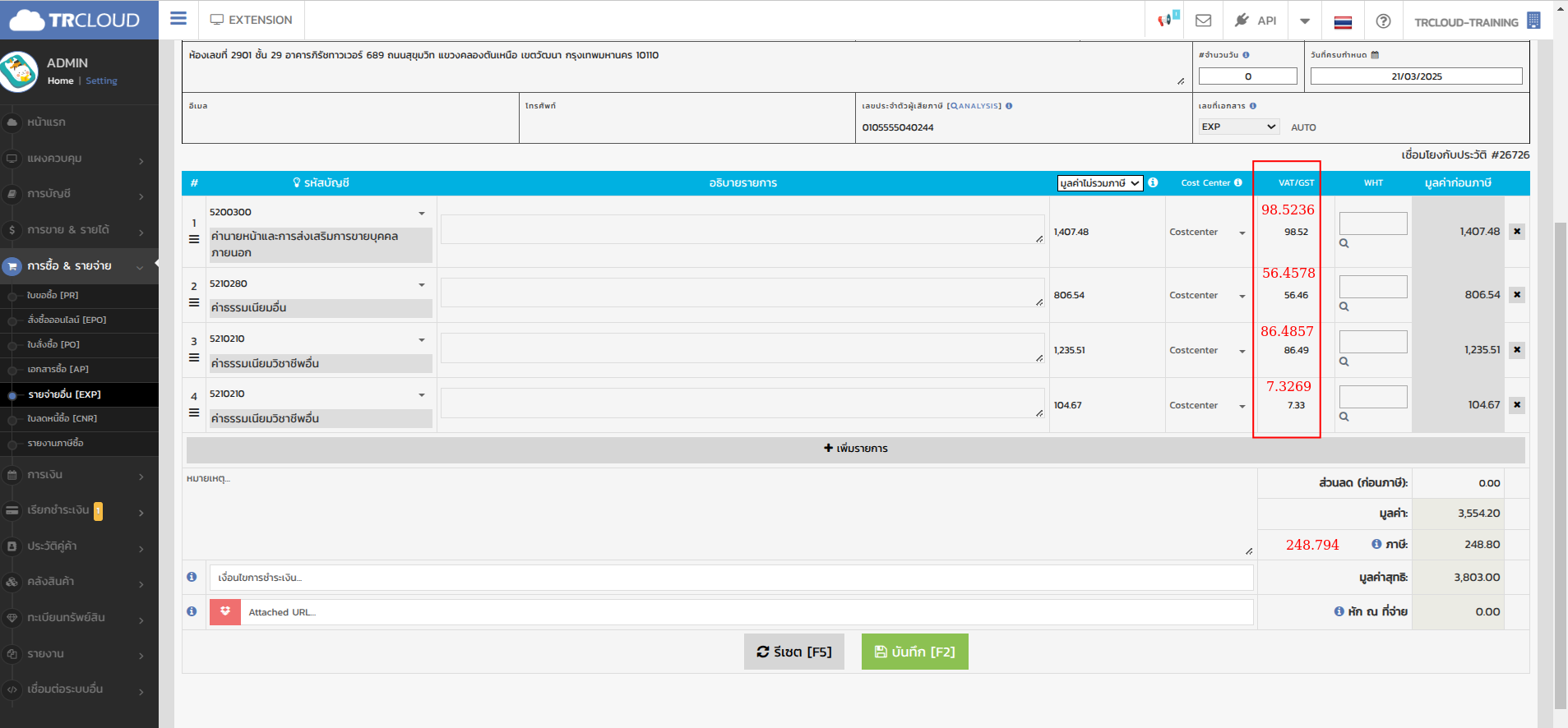Open เชื่อมต่อระบบอื่น sidebar menu
This screenshot has width=1568, height=728.
(79, 689)
